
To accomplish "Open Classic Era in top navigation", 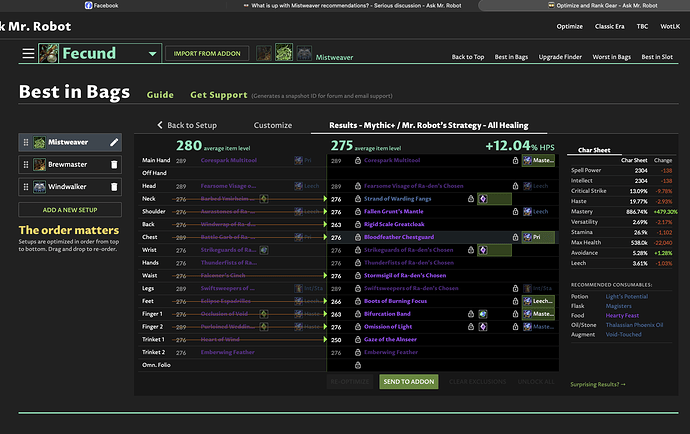I will [x=609, y=26].
